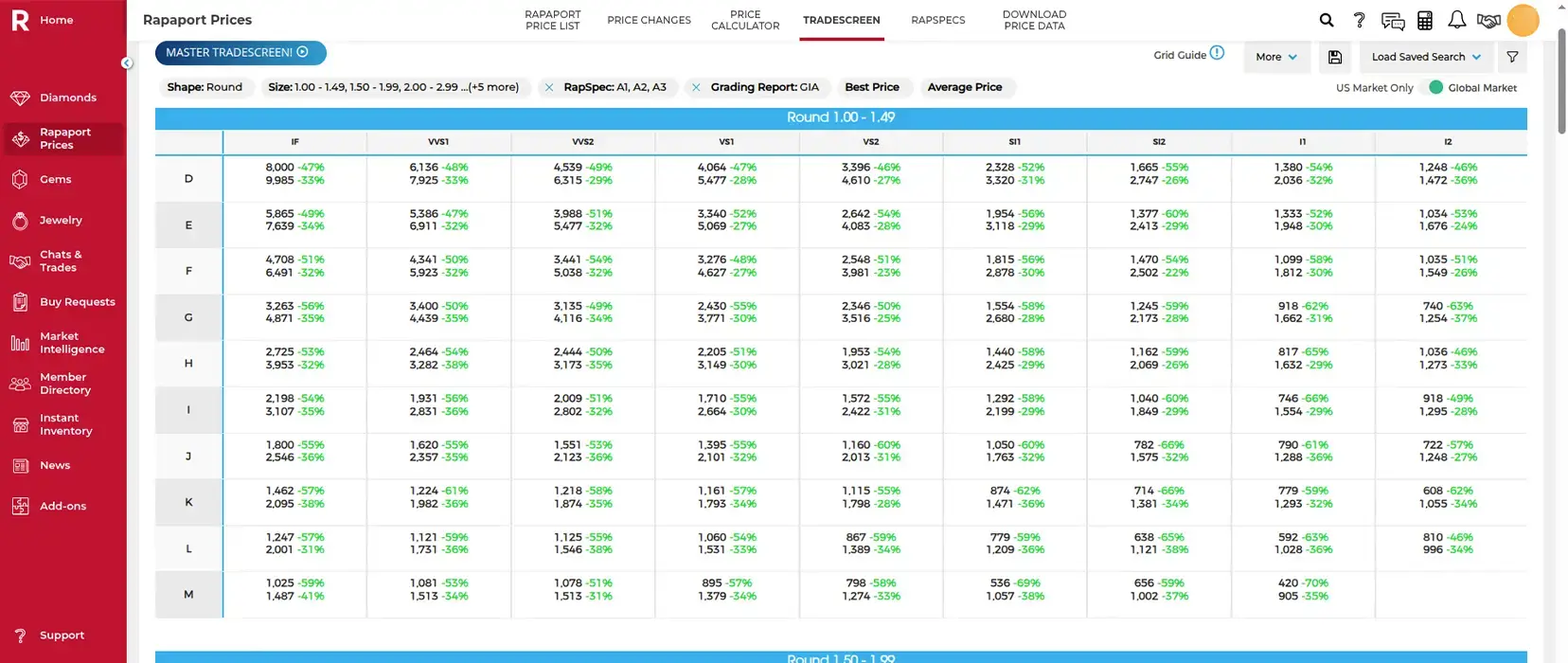
Task: Open the Load Saved Search dropdown
Action: [1426, 57]
